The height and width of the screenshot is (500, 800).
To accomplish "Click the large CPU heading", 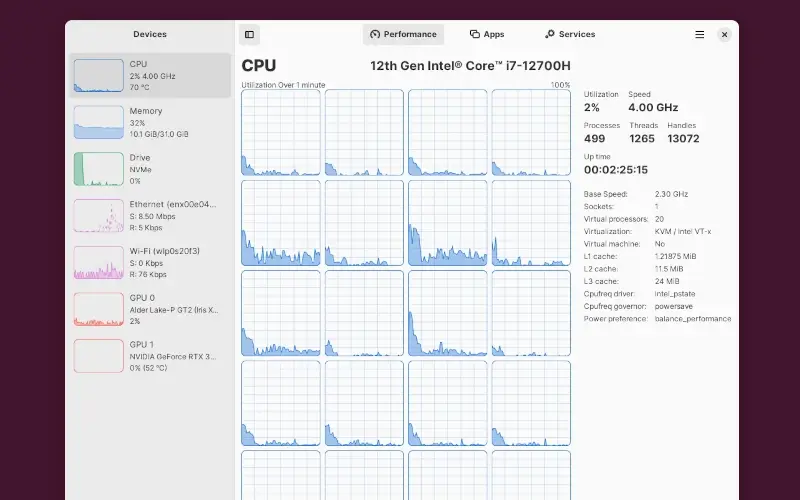I will [x=259, y=65].
